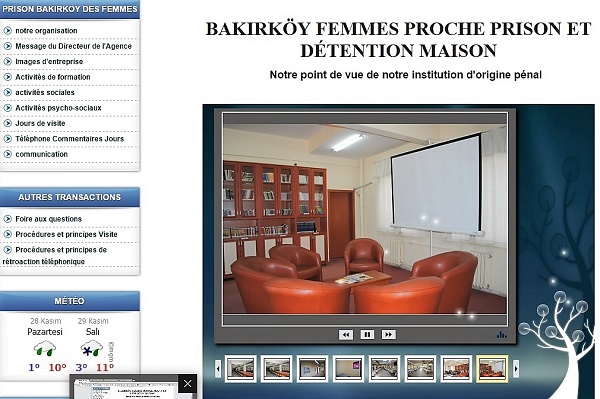
Task: Open Téléphone Commentaires Jours link
Action: pyautogui.click(x=70, y=139)
